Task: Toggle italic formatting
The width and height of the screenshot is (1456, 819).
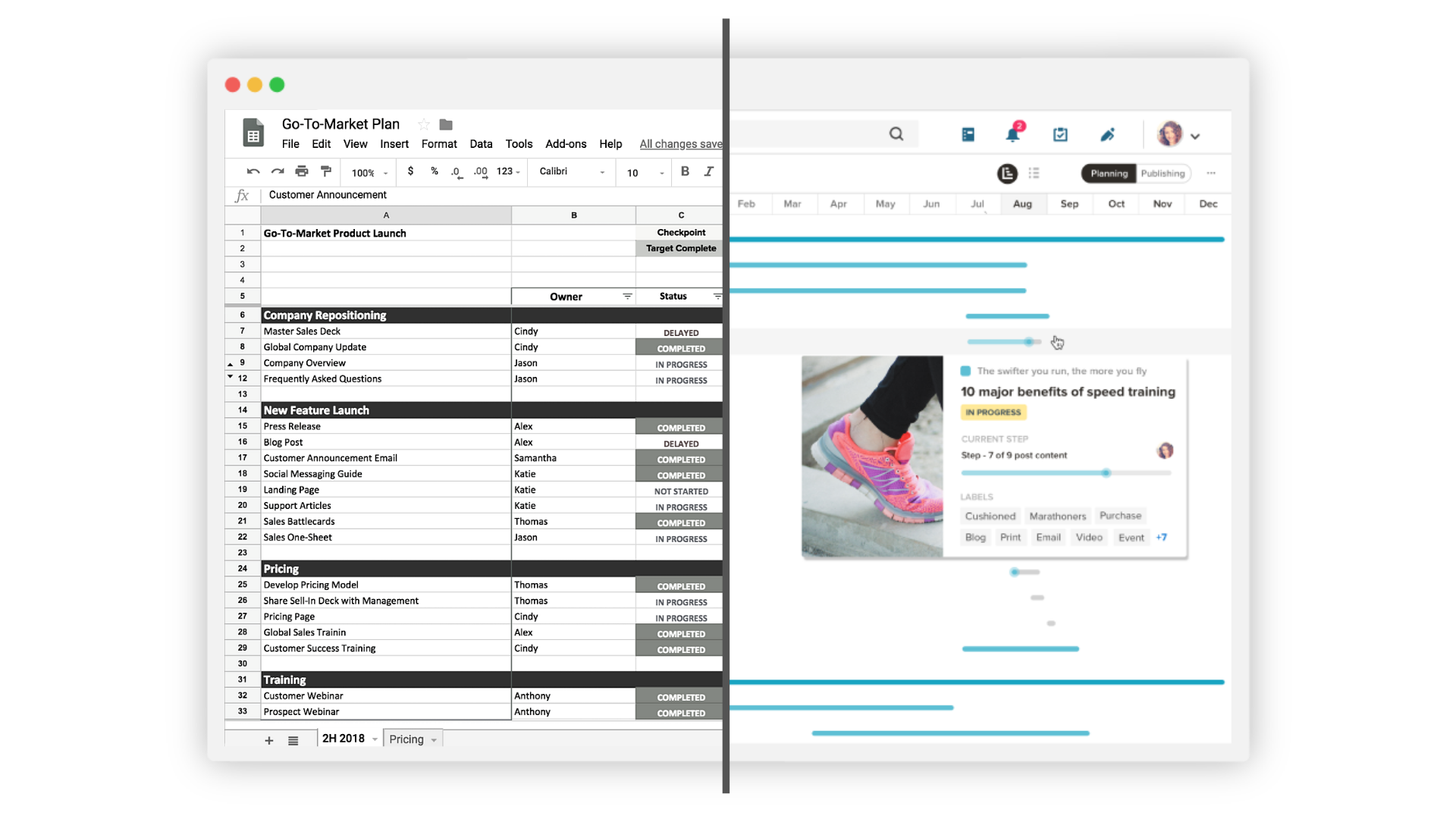Action: (709, 171)
